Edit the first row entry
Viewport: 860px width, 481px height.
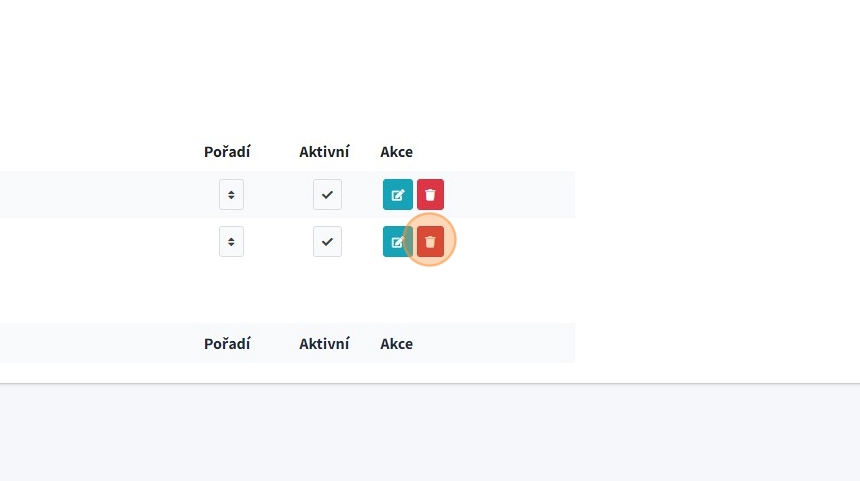coord(397,195)
